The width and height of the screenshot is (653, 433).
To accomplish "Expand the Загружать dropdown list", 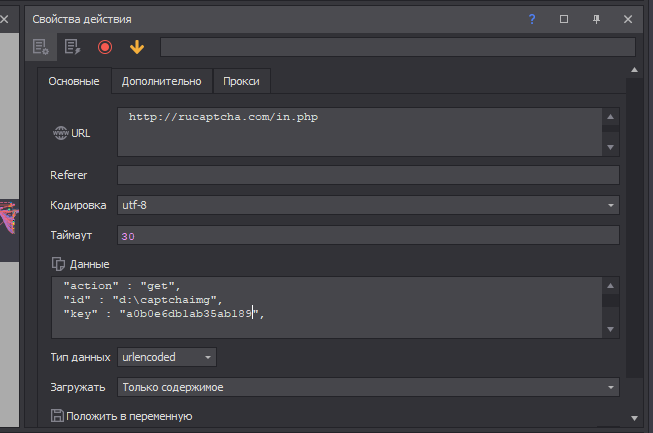I will (368, 387).
